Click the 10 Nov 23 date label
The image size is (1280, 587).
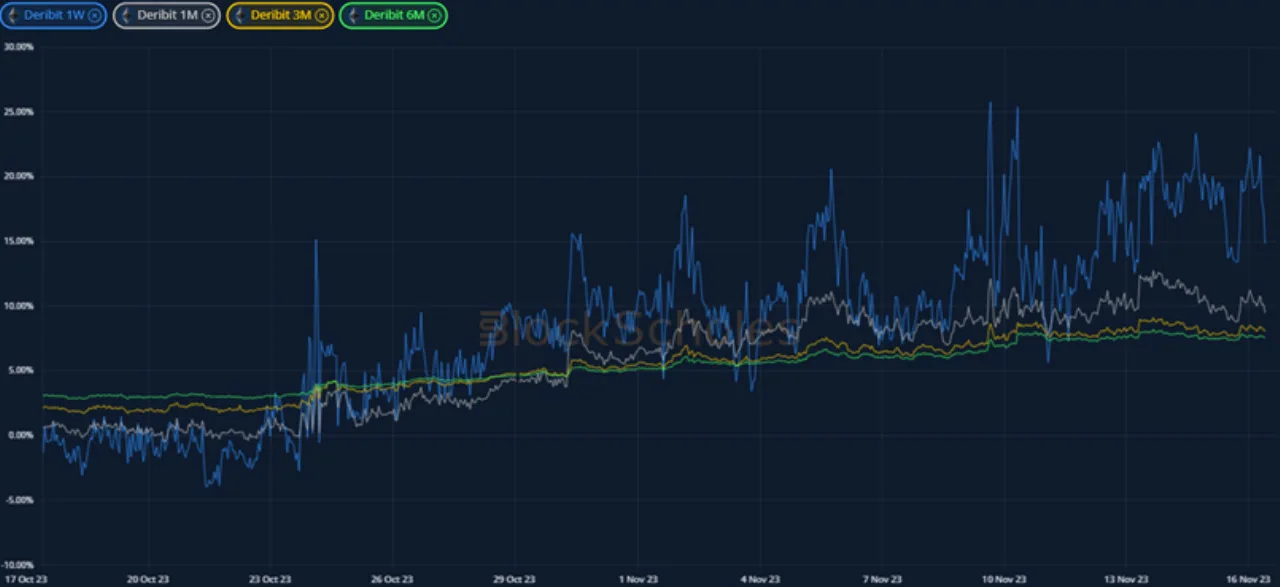tap(1004, 579)
